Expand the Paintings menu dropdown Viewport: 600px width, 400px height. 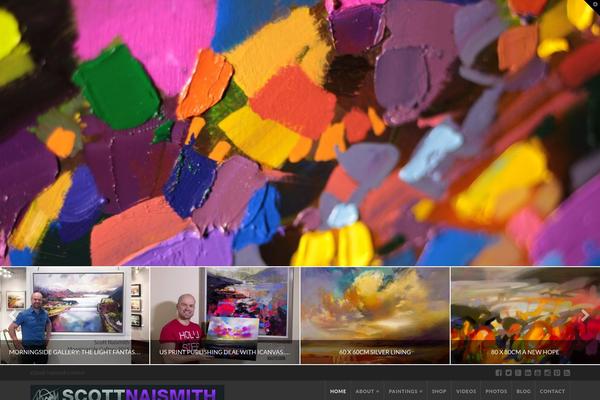coord(405,391)
